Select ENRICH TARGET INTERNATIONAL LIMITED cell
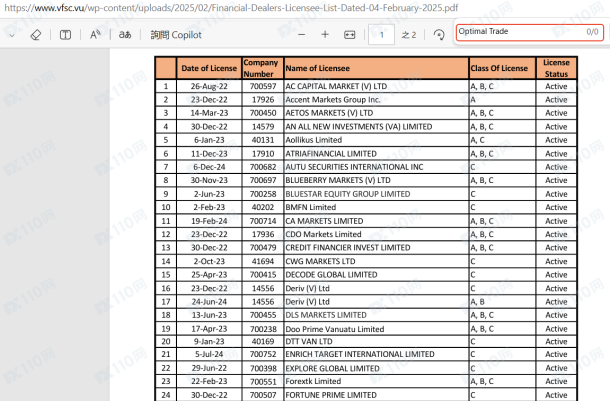Screen dimensions: 610x401 coord(376,354)
